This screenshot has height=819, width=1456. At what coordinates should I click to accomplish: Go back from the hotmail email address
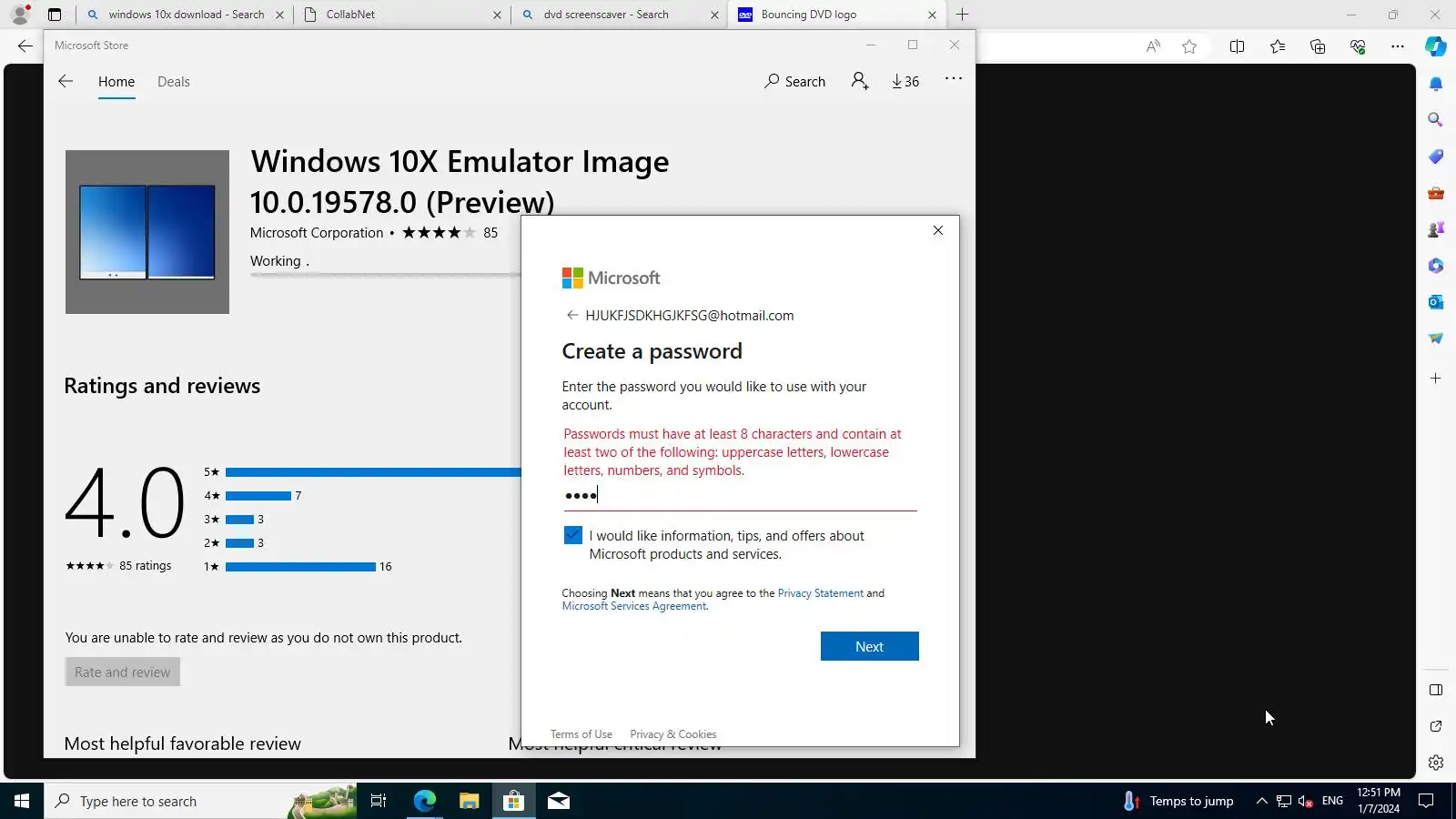click(572, 315)
